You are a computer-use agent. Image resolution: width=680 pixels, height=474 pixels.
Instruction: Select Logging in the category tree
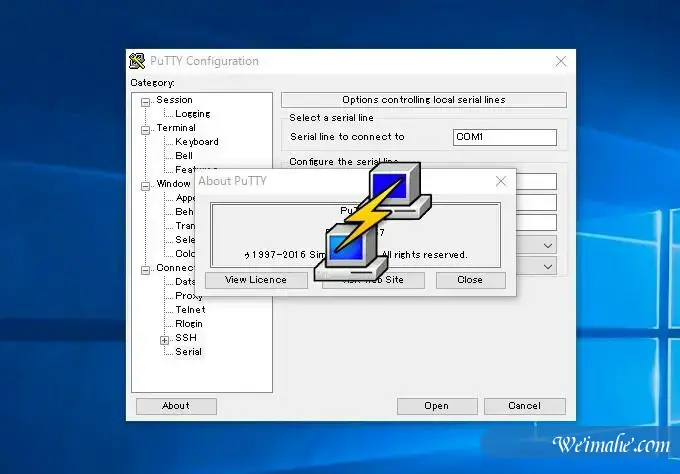pyautogui.click(x=192, y=114)
